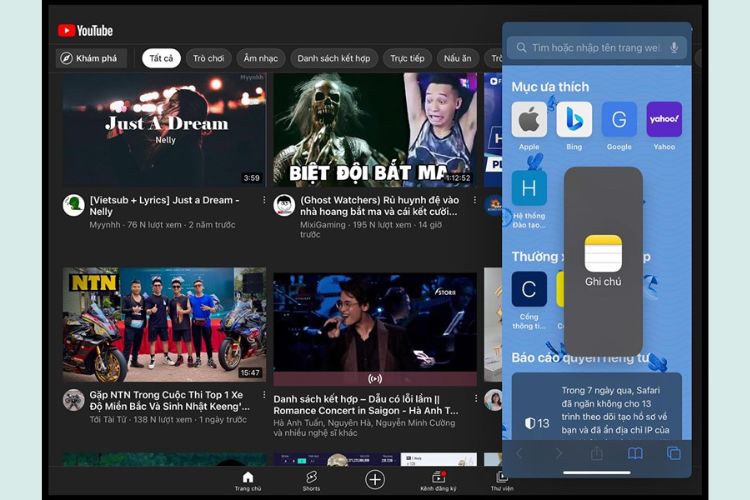Open Thư viện library tab

pyautogui.click(x=501, y=481)
